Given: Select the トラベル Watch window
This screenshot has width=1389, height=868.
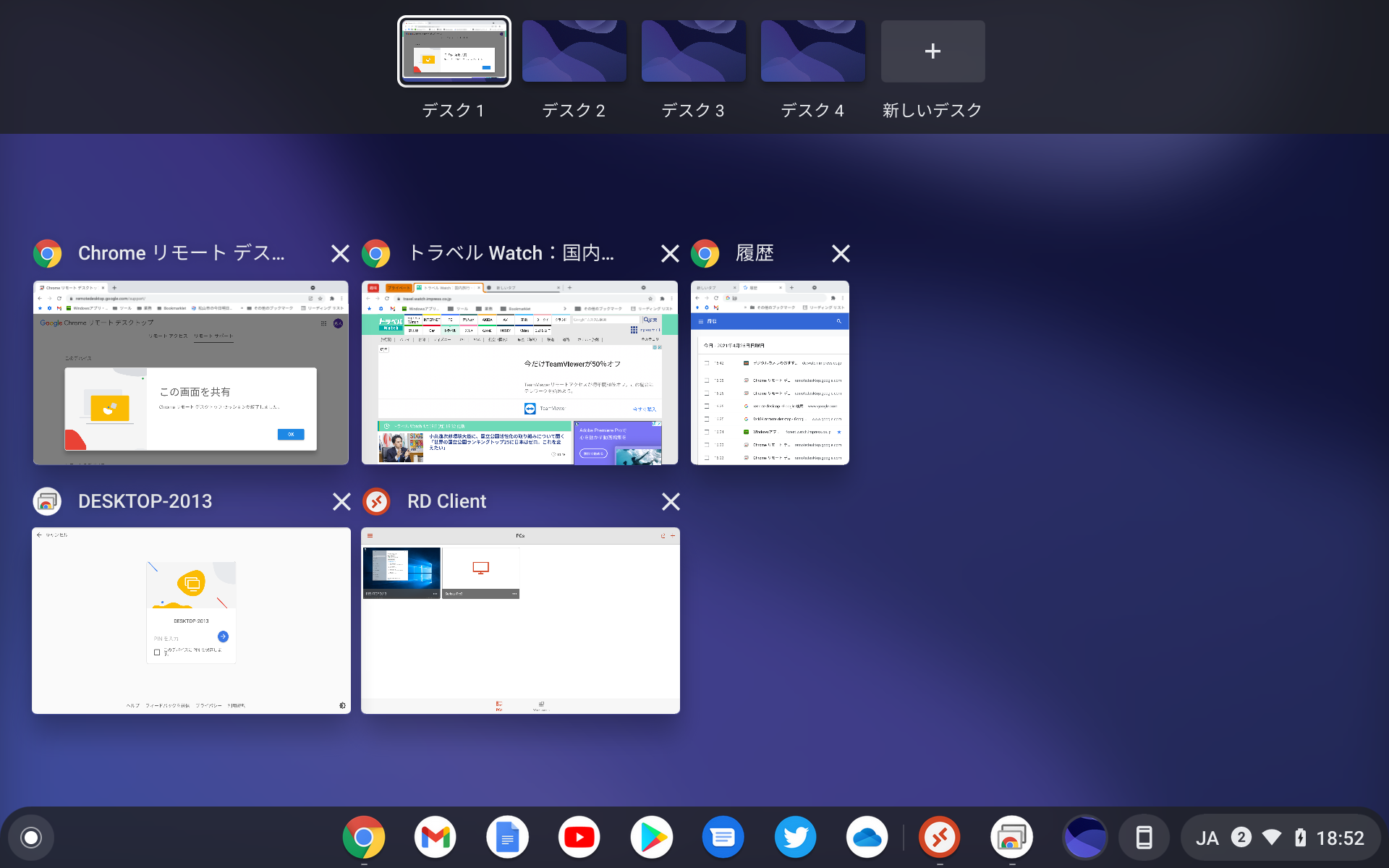Looking at the screenshot, I should point(519,373).
